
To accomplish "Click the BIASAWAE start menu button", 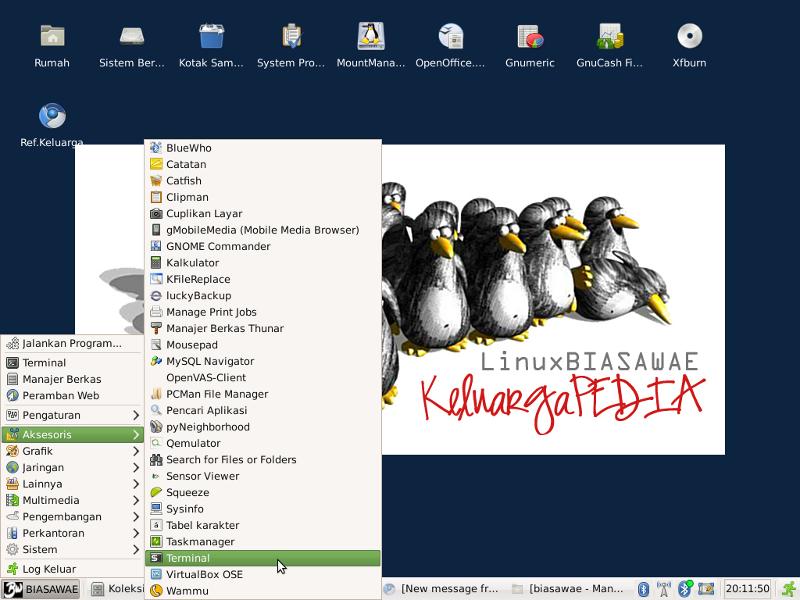I will [41, 589].
